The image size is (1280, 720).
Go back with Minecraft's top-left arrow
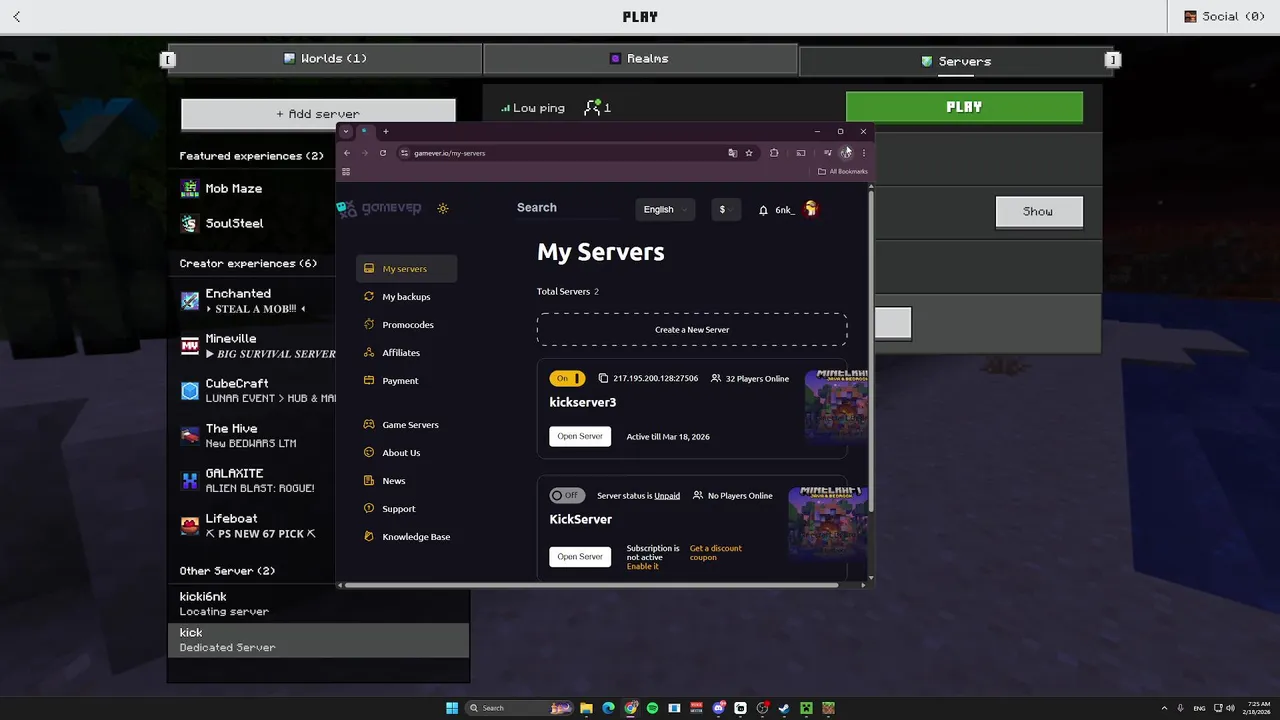(x=16, y=16)
